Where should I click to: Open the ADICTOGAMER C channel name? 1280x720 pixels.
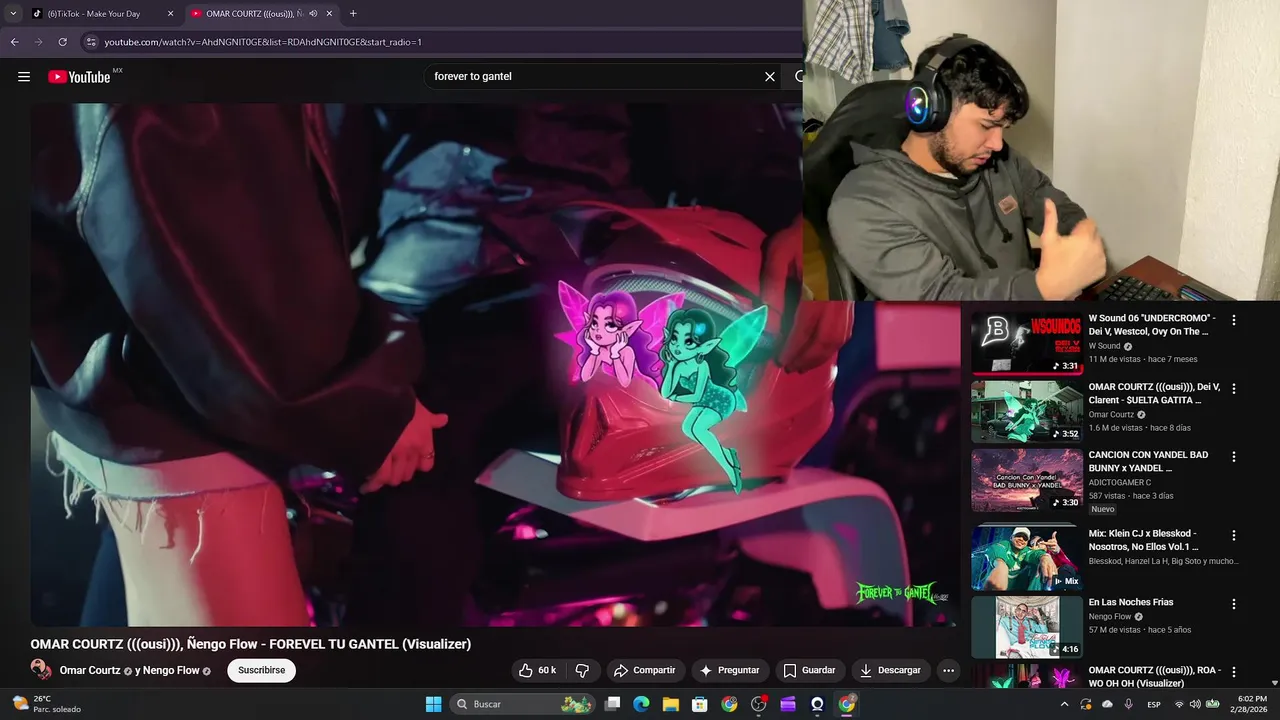[x=1119, y=482]
